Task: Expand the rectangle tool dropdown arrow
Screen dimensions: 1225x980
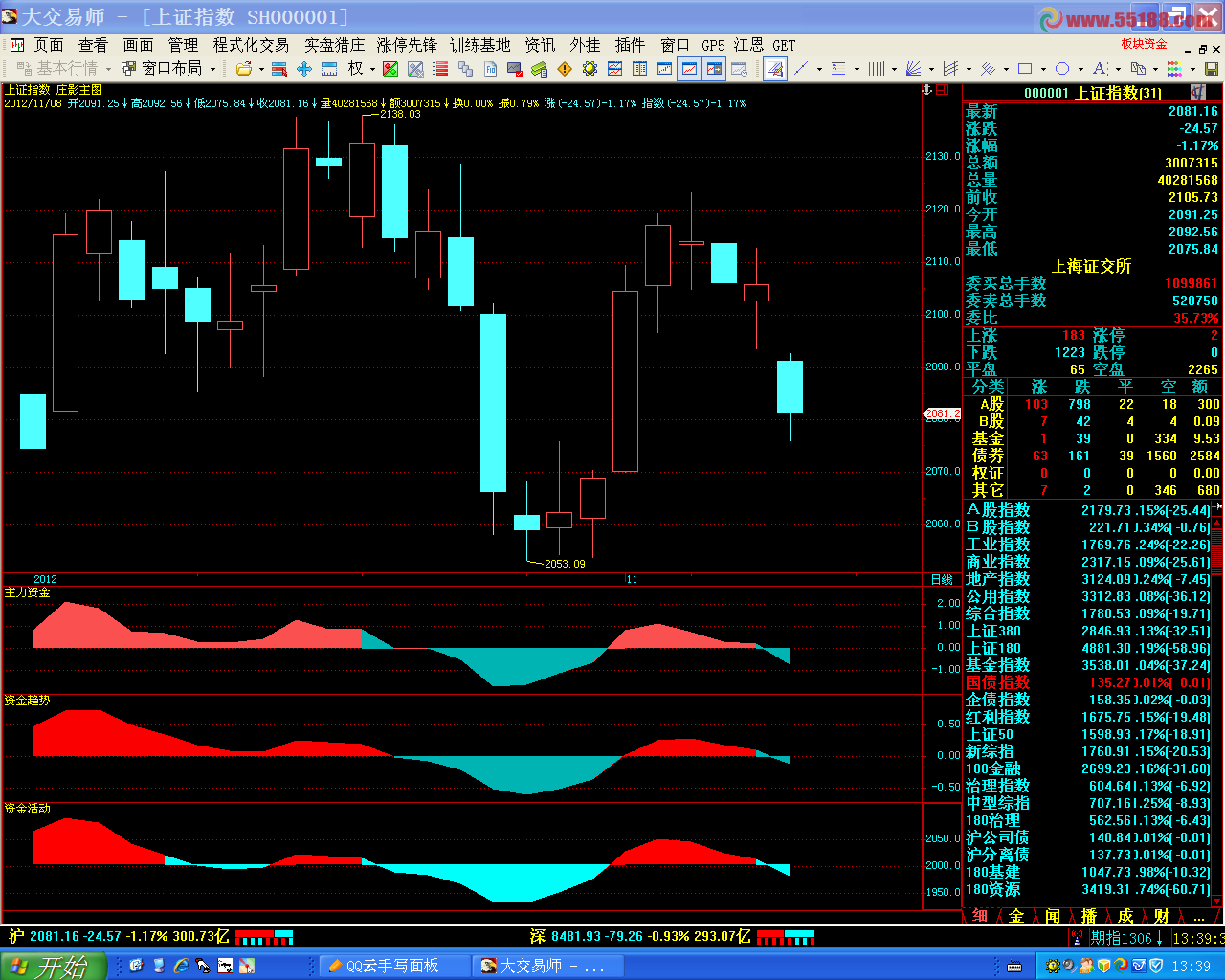Action: point(1042,69)
